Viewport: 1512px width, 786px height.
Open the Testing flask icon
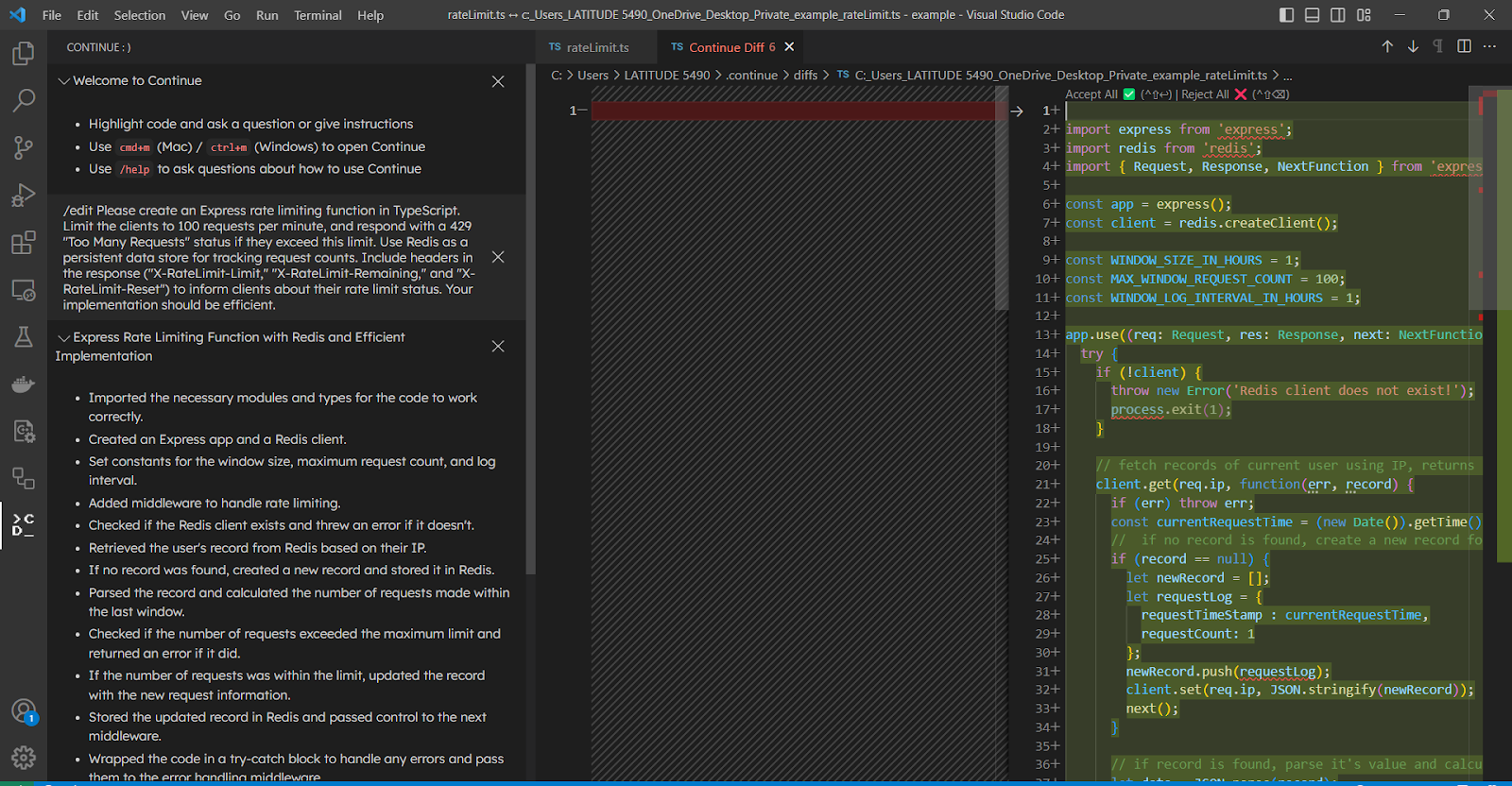pyautogui.click(x=24, y=336)
